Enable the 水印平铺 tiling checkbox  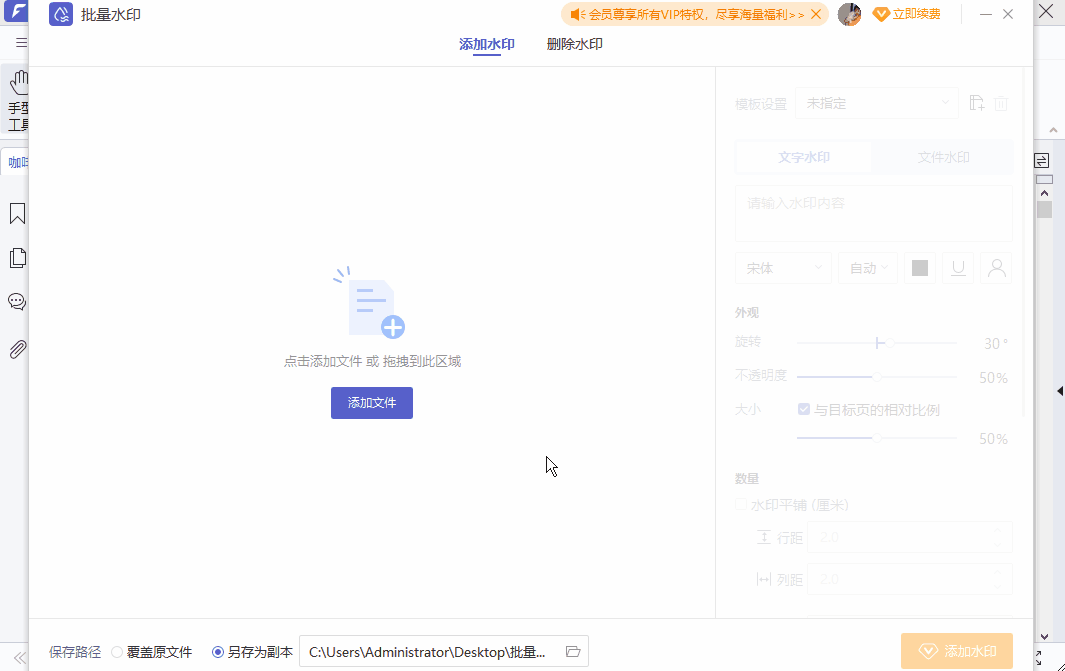click(740, 504)
